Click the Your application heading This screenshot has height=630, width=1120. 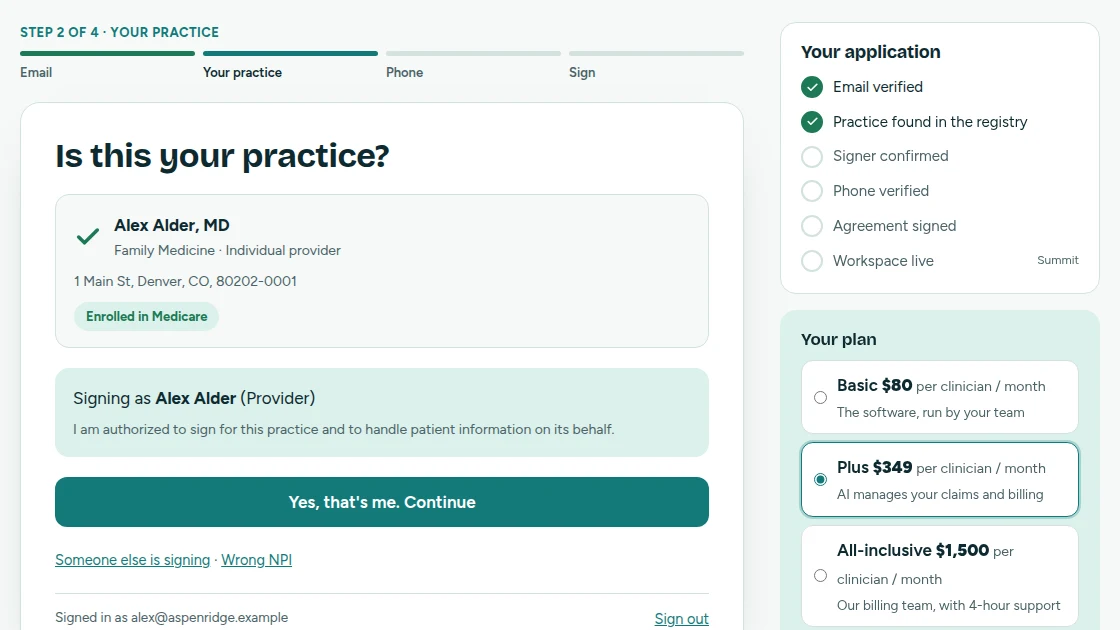click(x=871, y=52)
